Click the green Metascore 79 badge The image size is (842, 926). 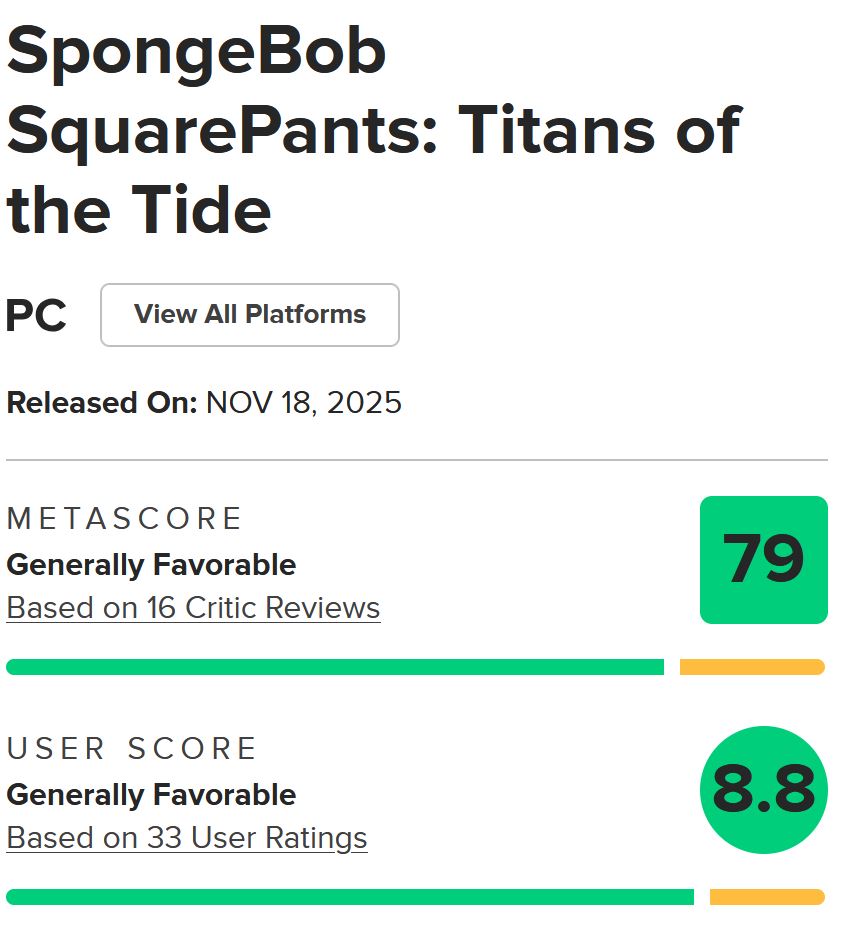[x=762, y=560]
